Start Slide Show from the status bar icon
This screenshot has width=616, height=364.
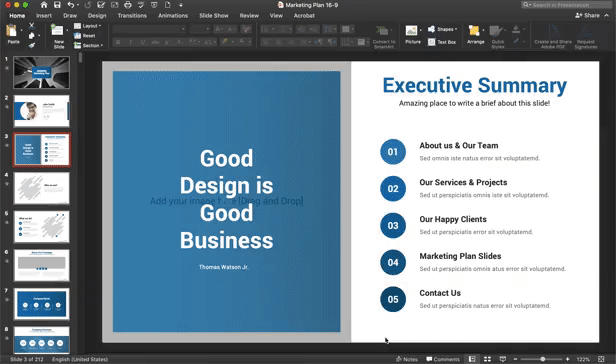point(502,359)
